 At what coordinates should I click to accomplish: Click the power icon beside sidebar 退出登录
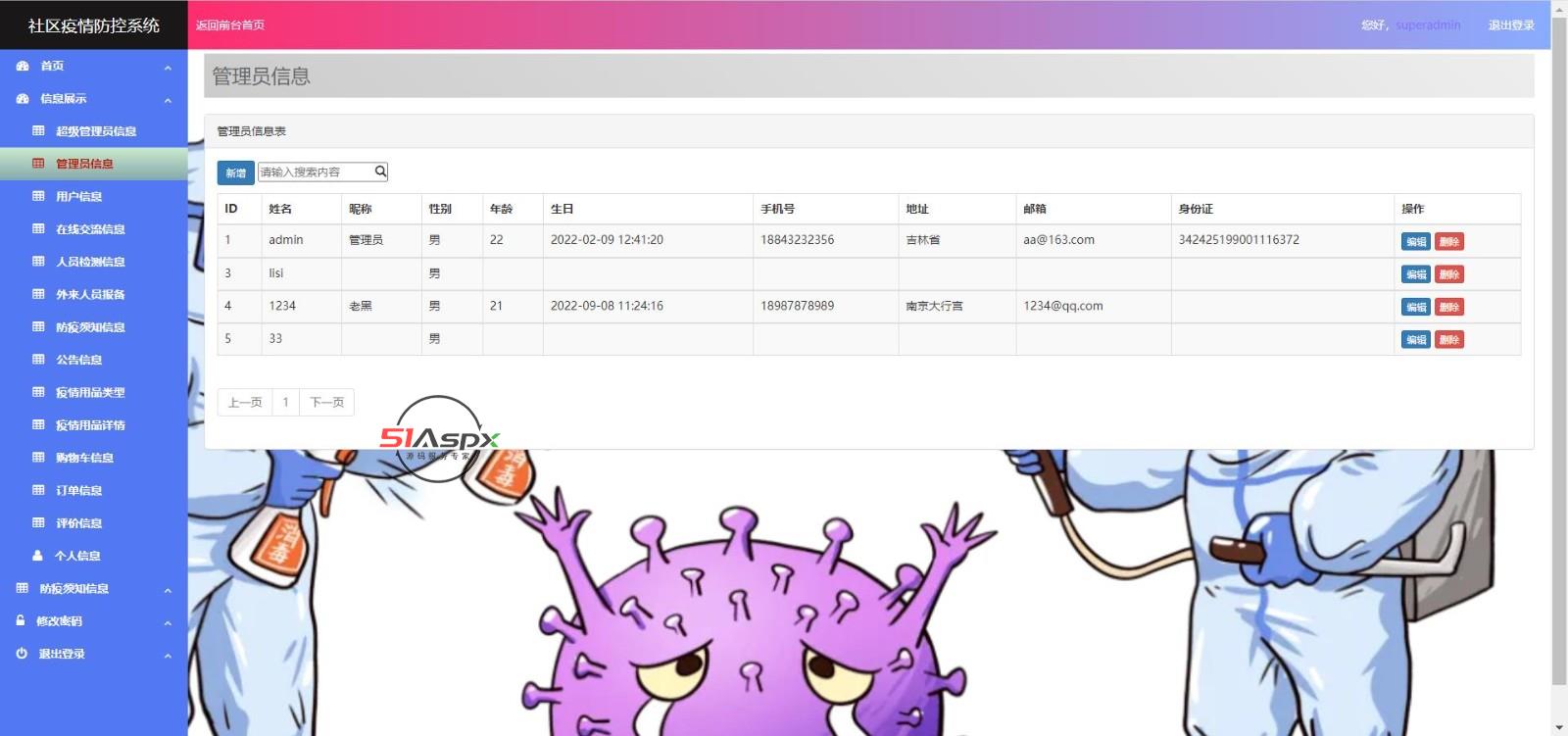point(22,654)
